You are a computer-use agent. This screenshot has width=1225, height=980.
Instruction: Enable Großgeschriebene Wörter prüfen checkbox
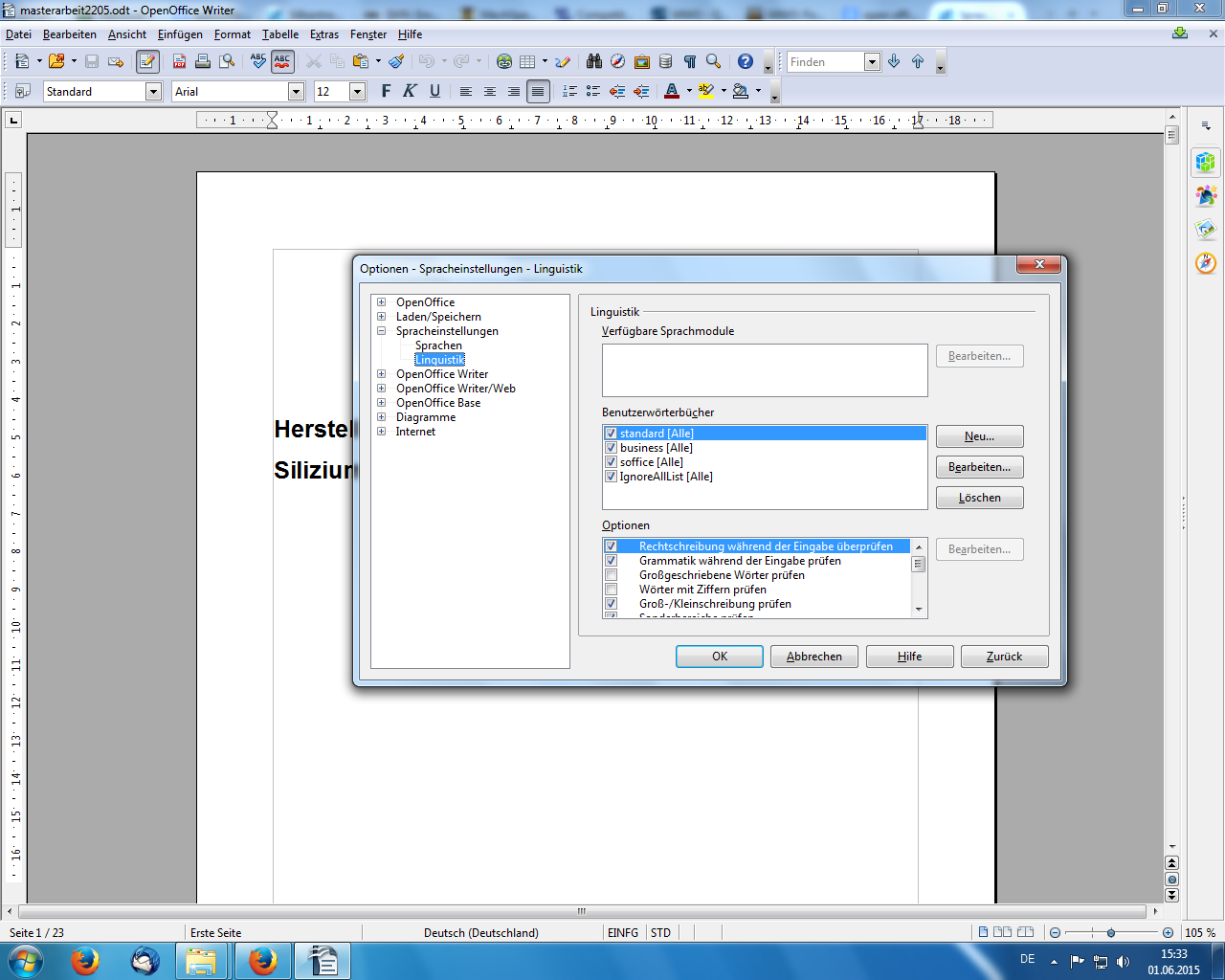pyautogui.click(x=611, y=575)
